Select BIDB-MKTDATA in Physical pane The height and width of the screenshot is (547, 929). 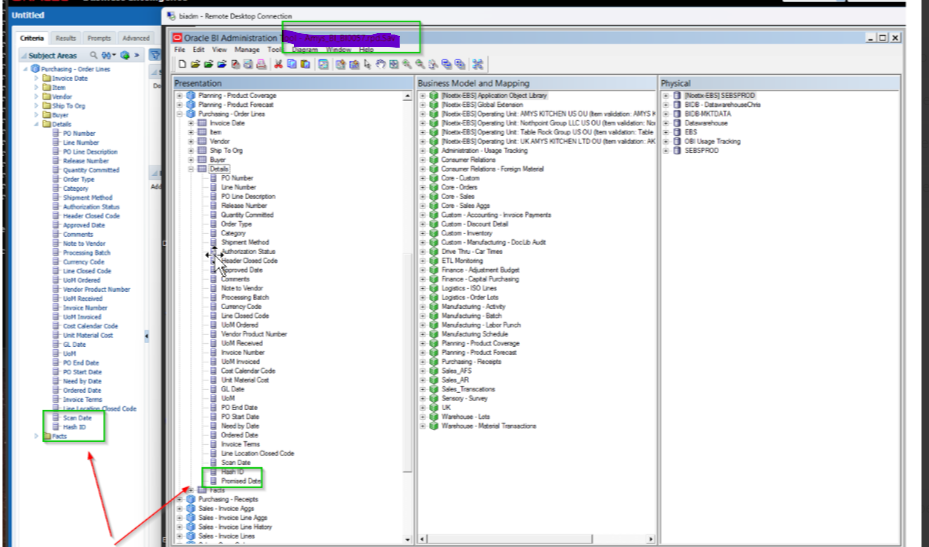point(707,114)
